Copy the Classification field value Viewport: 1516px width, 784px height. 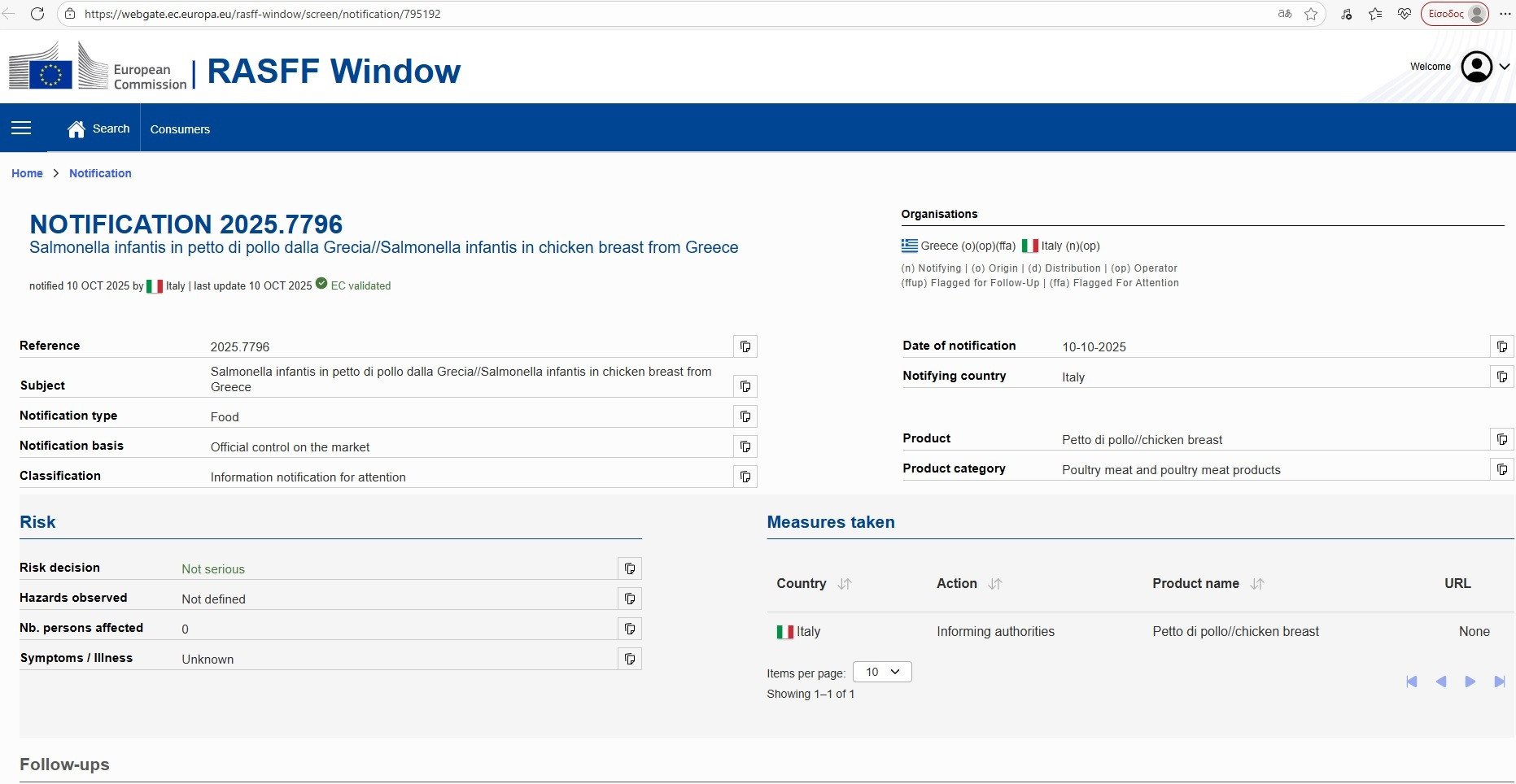pyautogui.click(x=745, y=477)
